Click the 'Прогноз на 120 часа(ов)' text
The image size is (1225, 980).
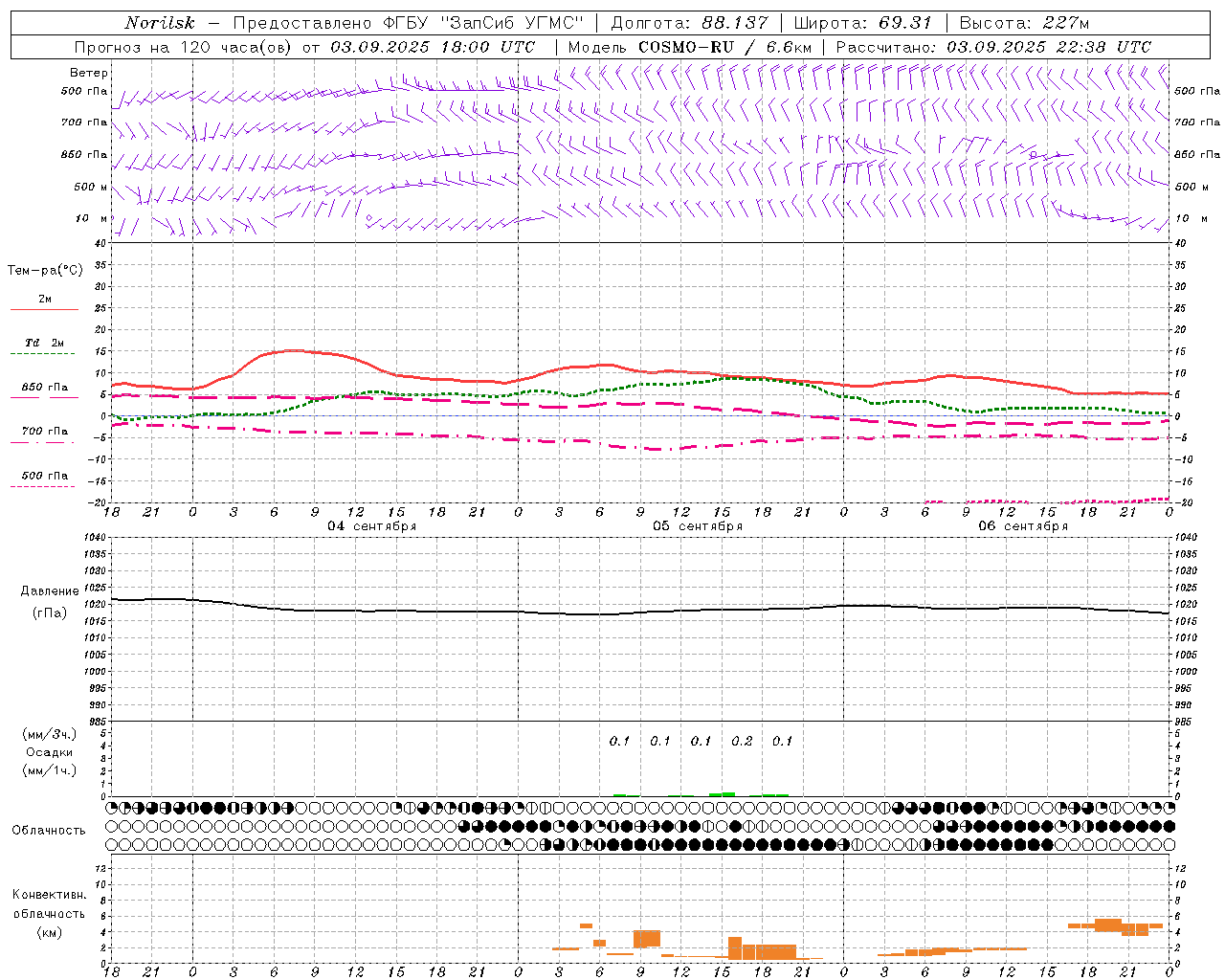(185, 47)
